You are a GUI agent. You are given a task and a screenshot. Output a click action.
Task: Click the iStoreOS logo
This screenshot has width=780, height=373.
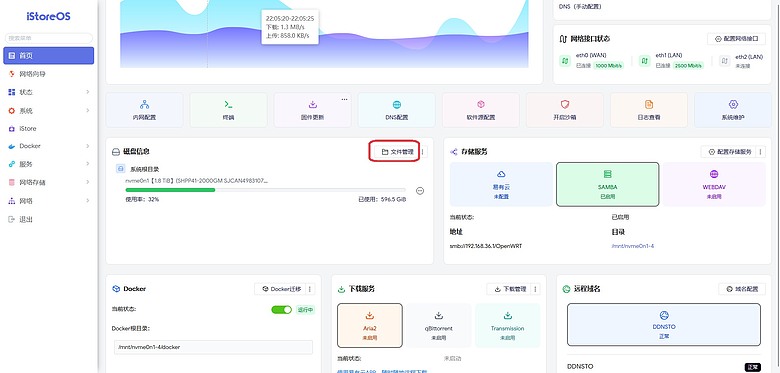(x=48, y=16)
